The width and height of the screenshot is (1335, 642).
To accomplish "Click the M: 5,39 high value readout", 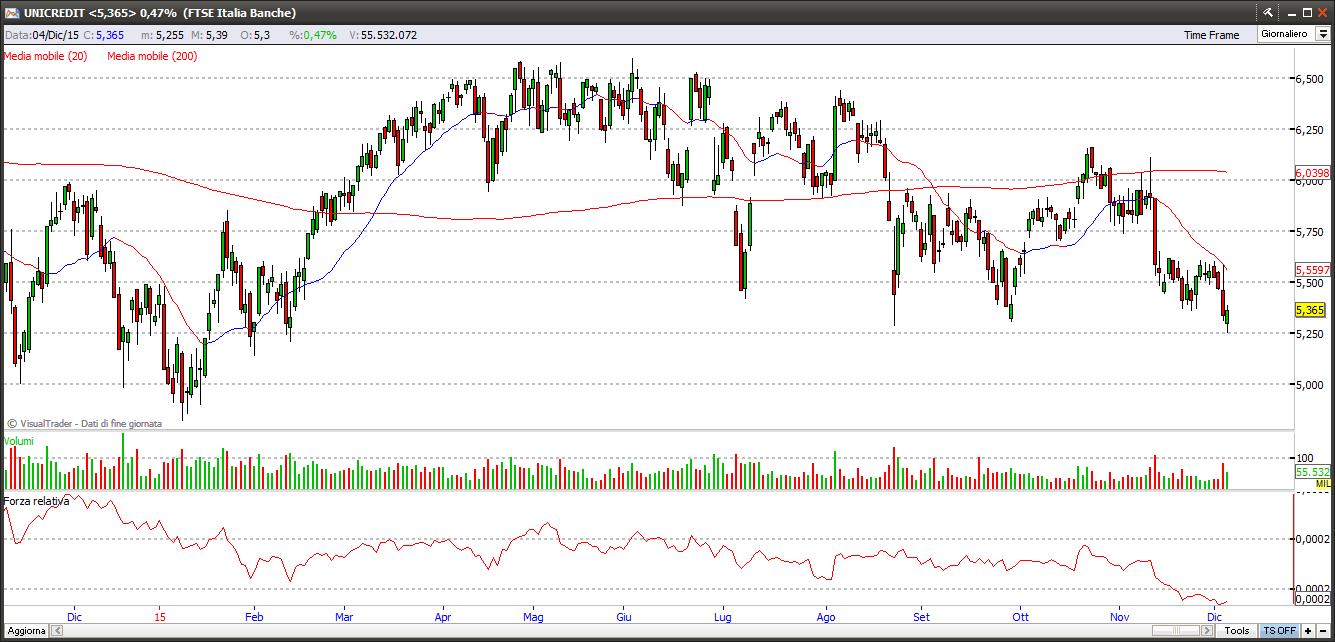I will coord(209,35).
